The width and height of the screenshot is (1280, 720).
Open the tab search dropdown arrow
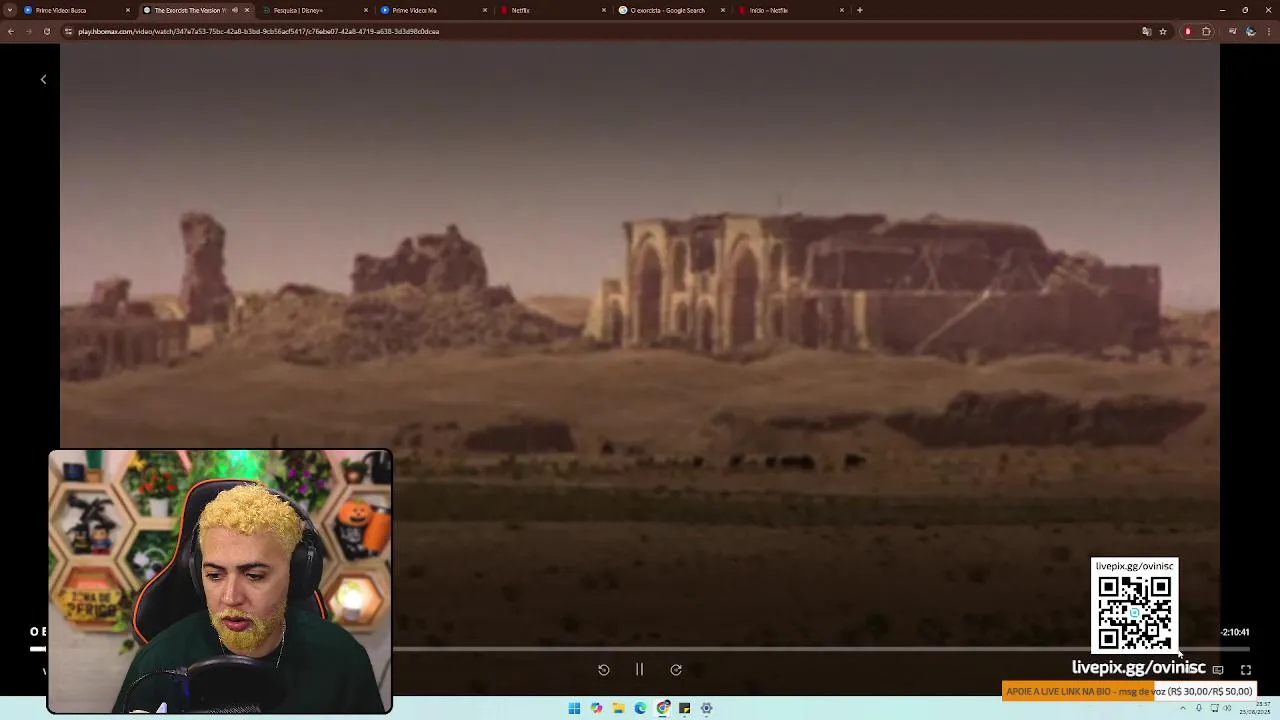tap(10, 10)
